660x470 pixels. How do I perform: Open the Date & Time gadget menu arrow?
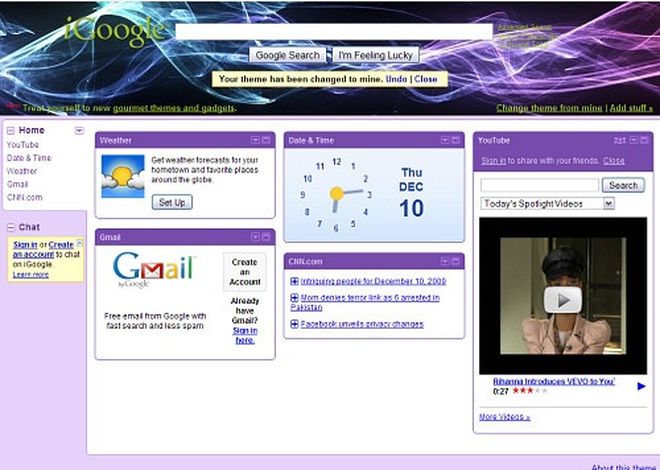[444, 140]
